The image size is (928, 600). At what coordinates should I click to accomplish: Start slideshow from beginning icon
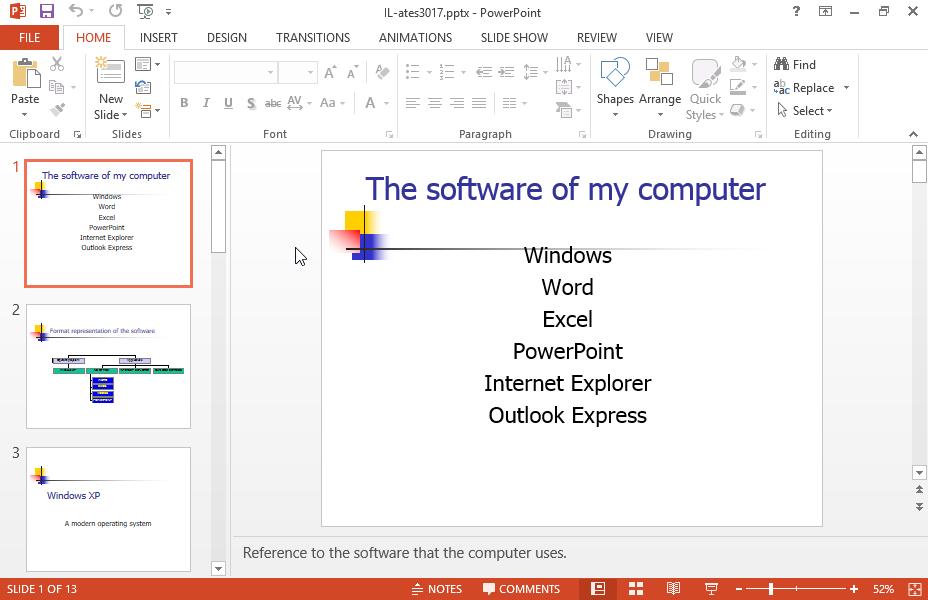tap(145, 11)
